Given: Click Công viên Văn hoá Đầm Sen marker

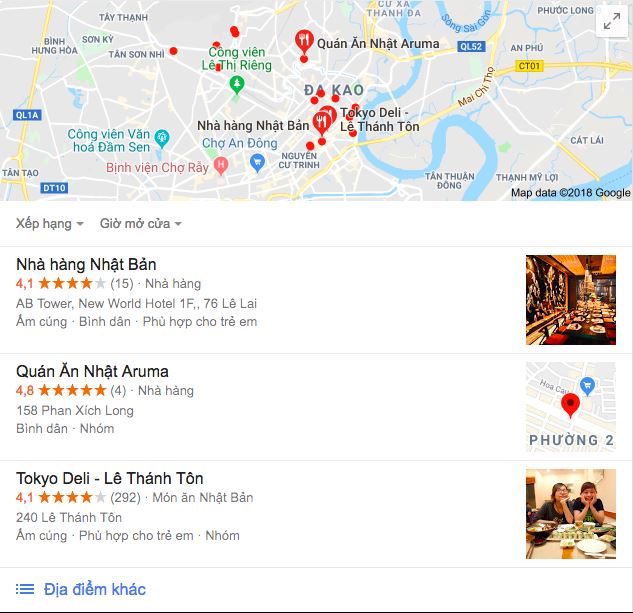Looking at the screenshot, I should point(162,139).
